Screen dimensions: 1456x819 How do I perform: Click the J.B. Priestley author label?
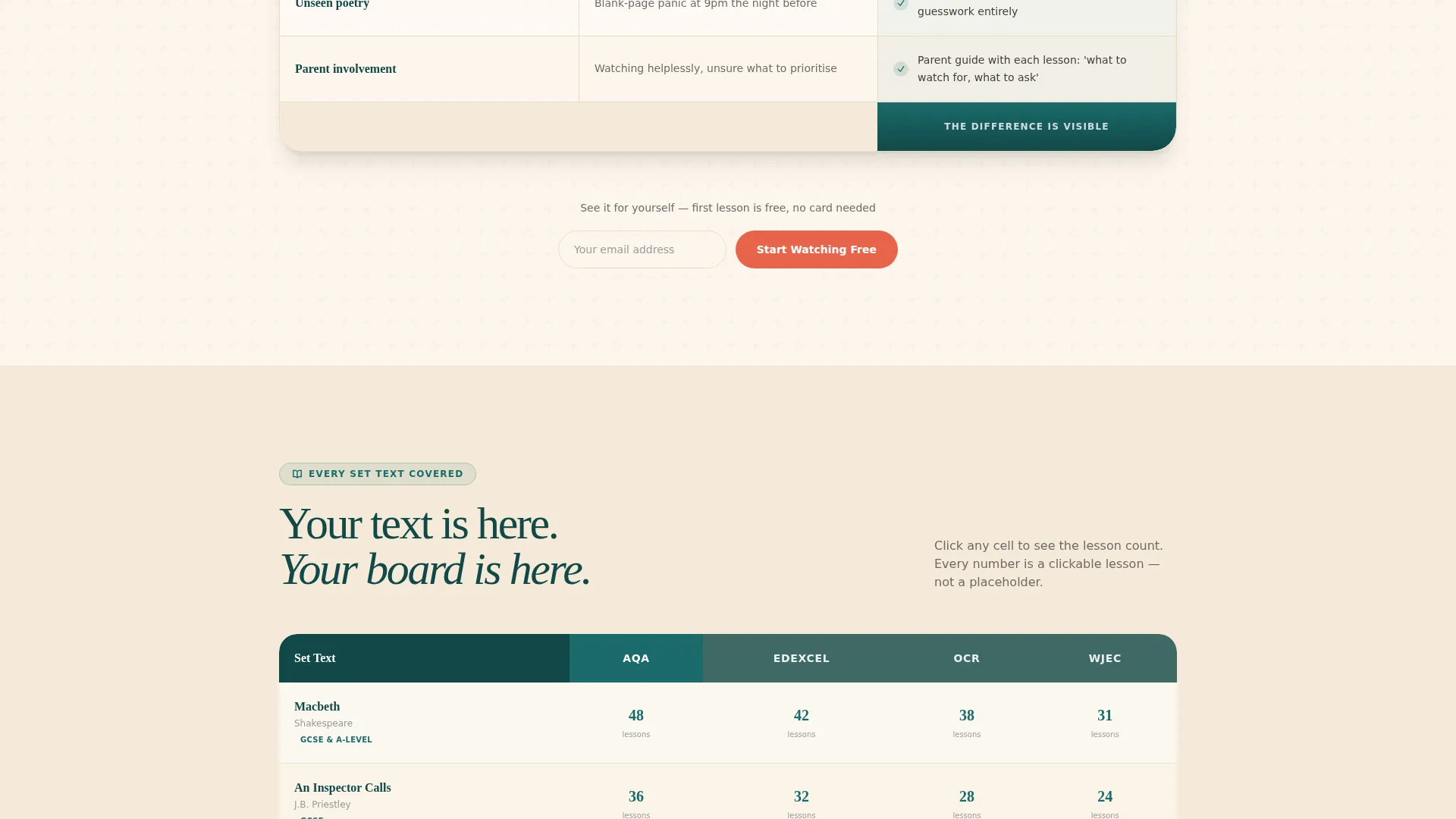pyautogui.click(x=322, y=805)
